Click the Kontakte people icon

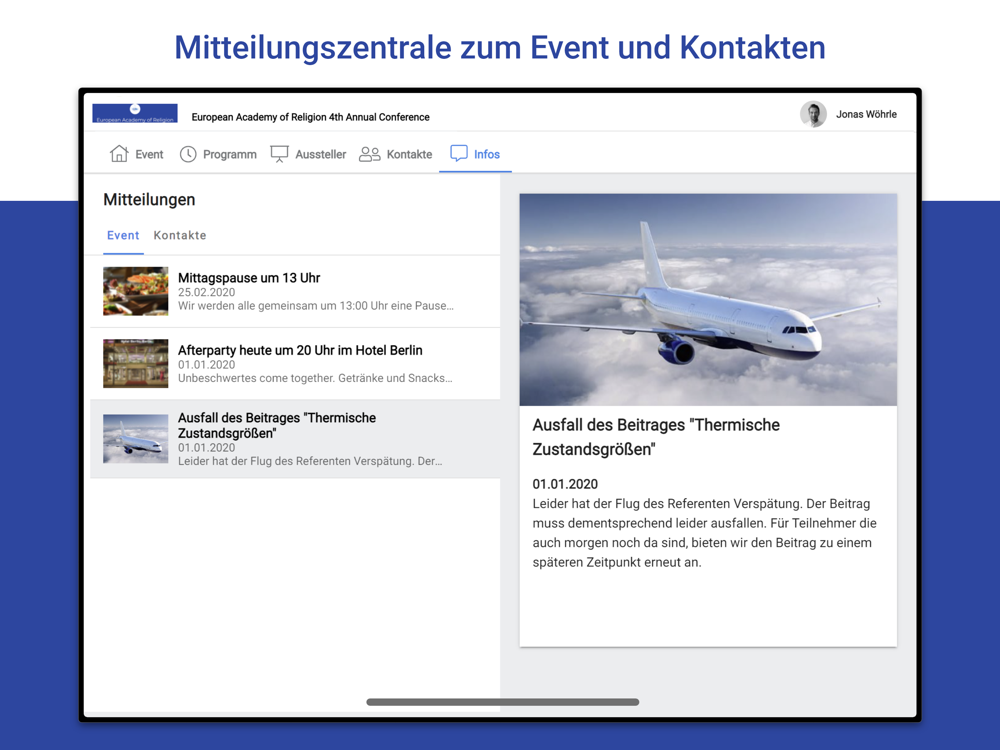pyautogui.click(x=370, y=154)
